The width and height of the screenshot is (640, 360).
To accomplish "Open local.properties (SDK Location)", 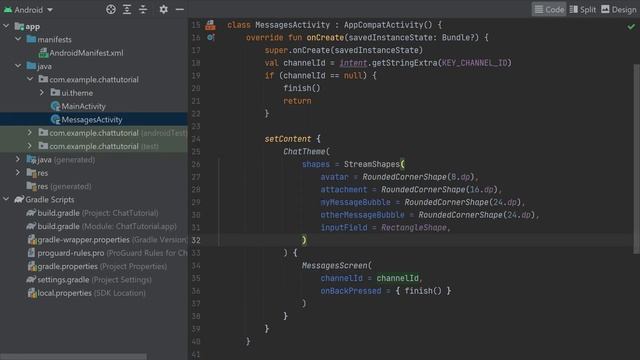I will click(x=91, y=293).
